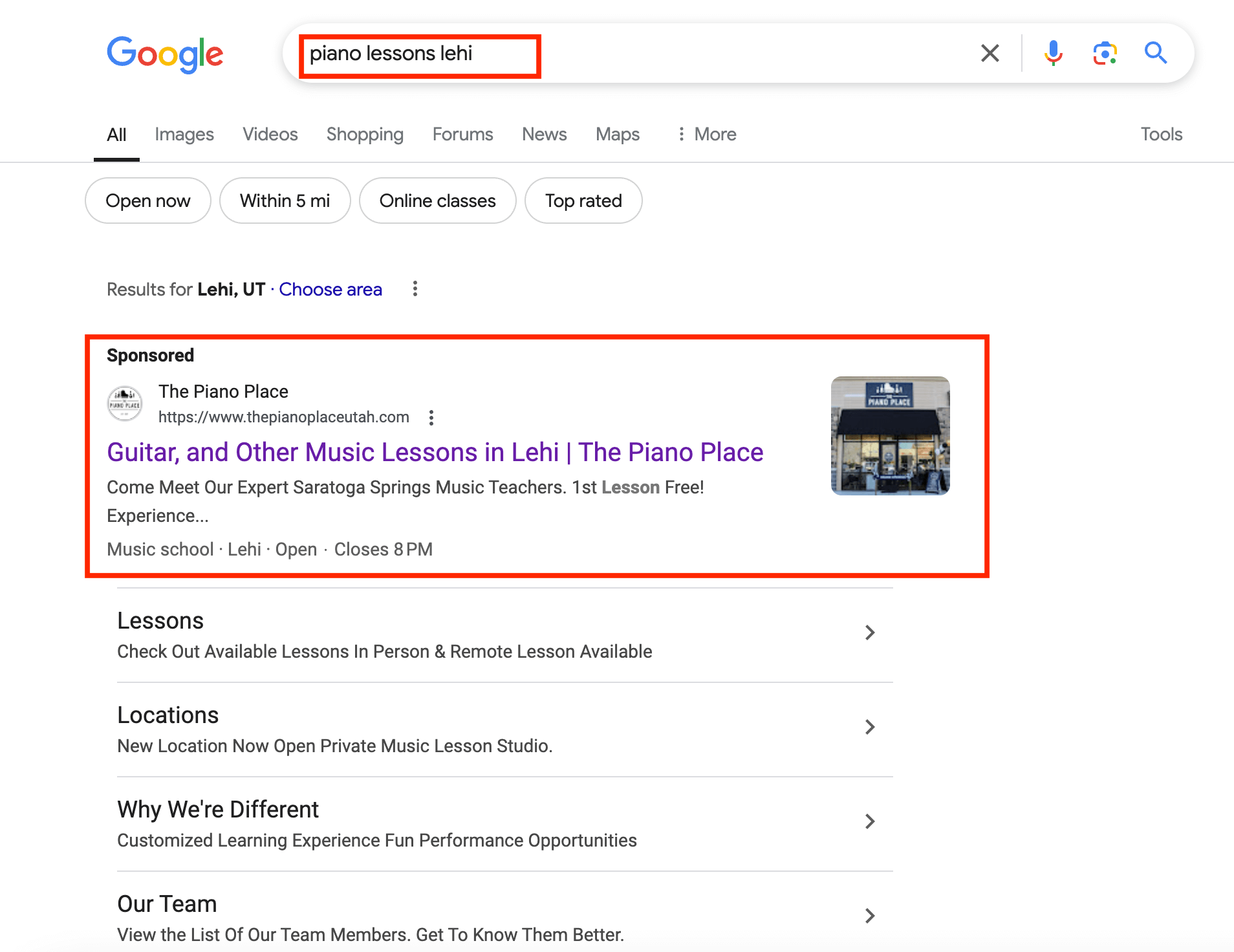
Task: Clear the search query with the X icon
Action: 990,53
